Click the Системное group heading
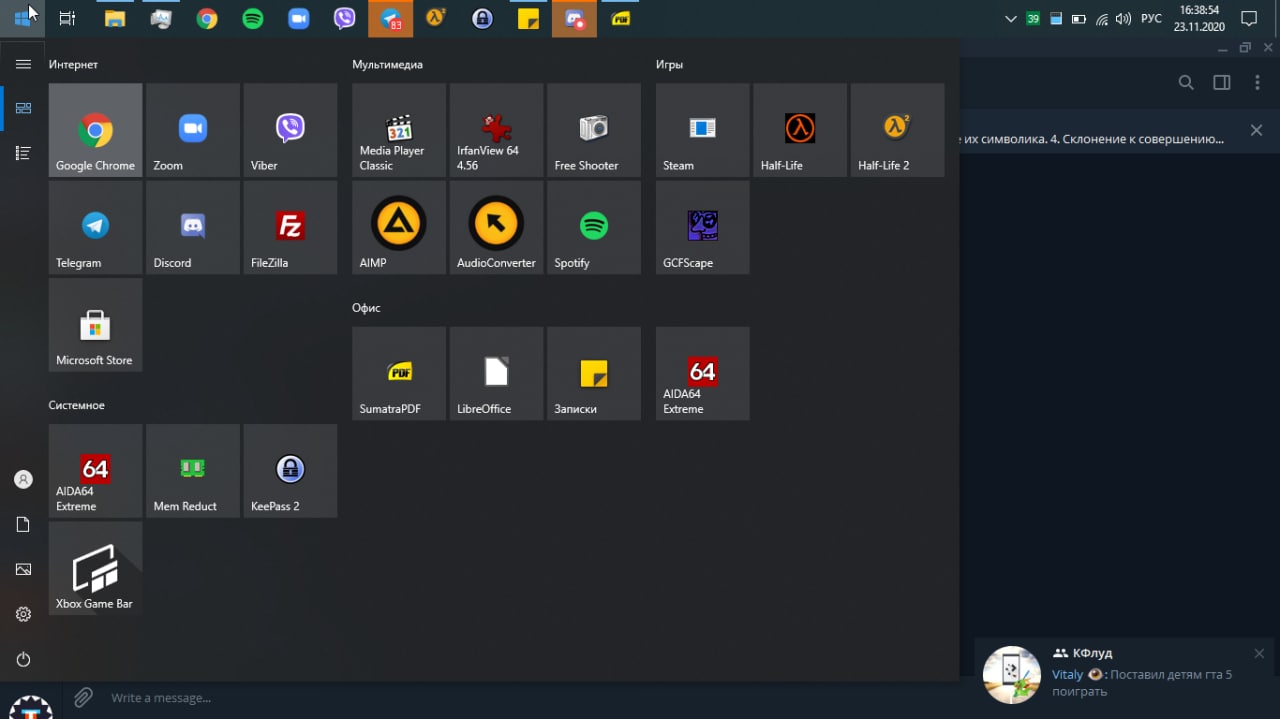The height and width of the screenshot is (719, 1280). click(x=76, y=406)
